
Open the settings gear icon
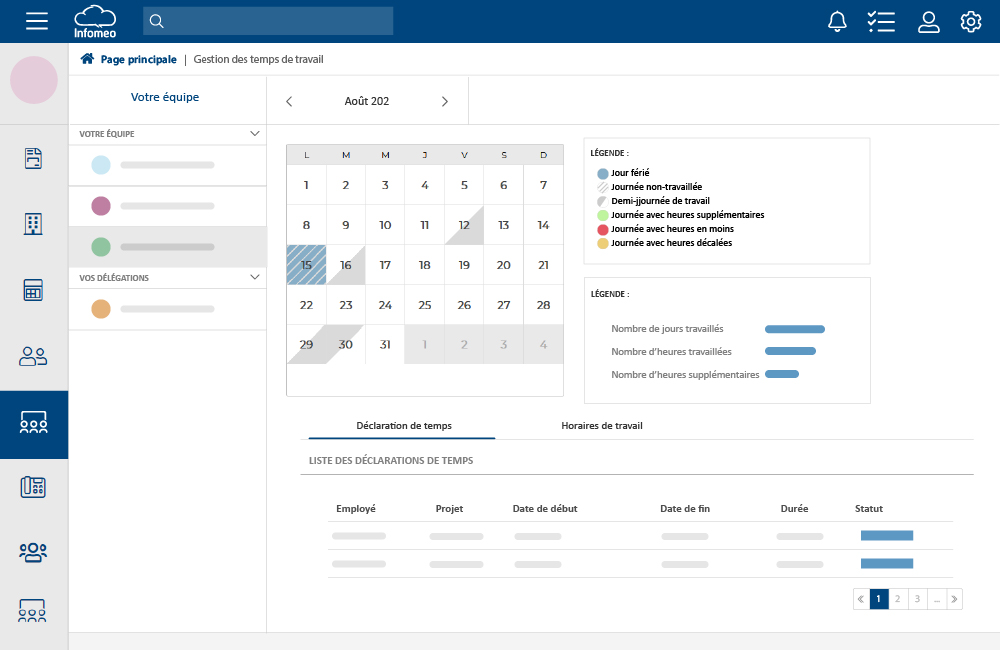pyautogui.click(x=971, y=21)
